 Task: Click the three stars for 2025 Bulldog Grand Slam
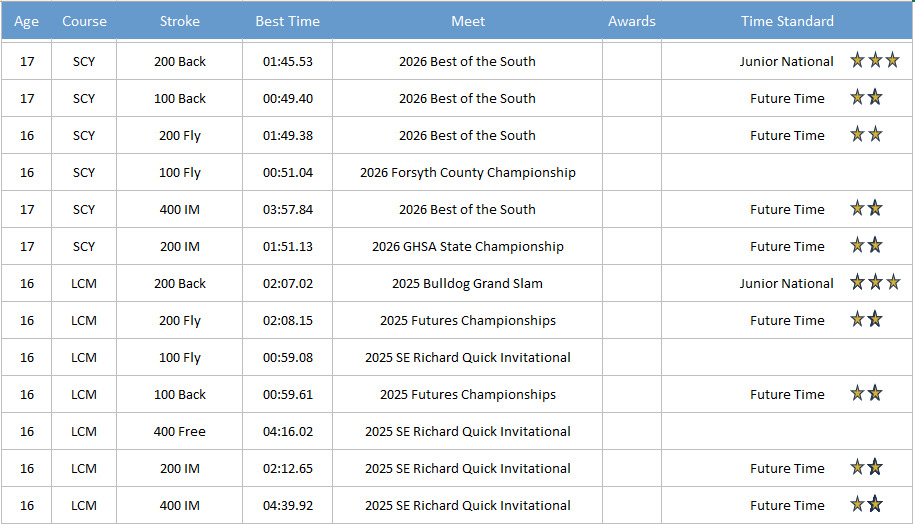click(x=875, y=283)
